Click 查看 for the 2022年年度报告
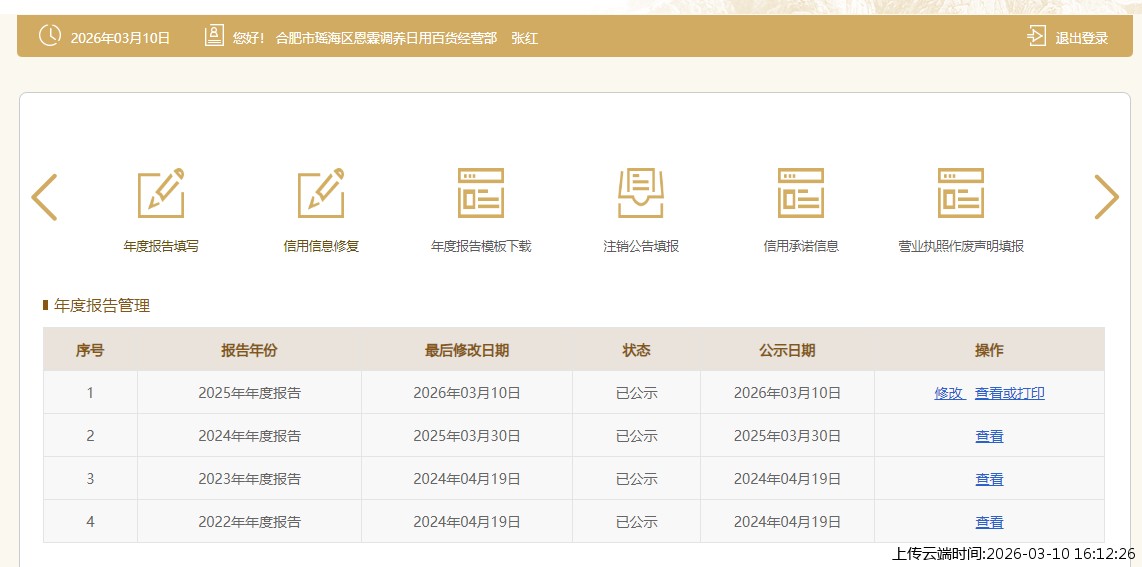1142x567 pixels. (989, 522)
